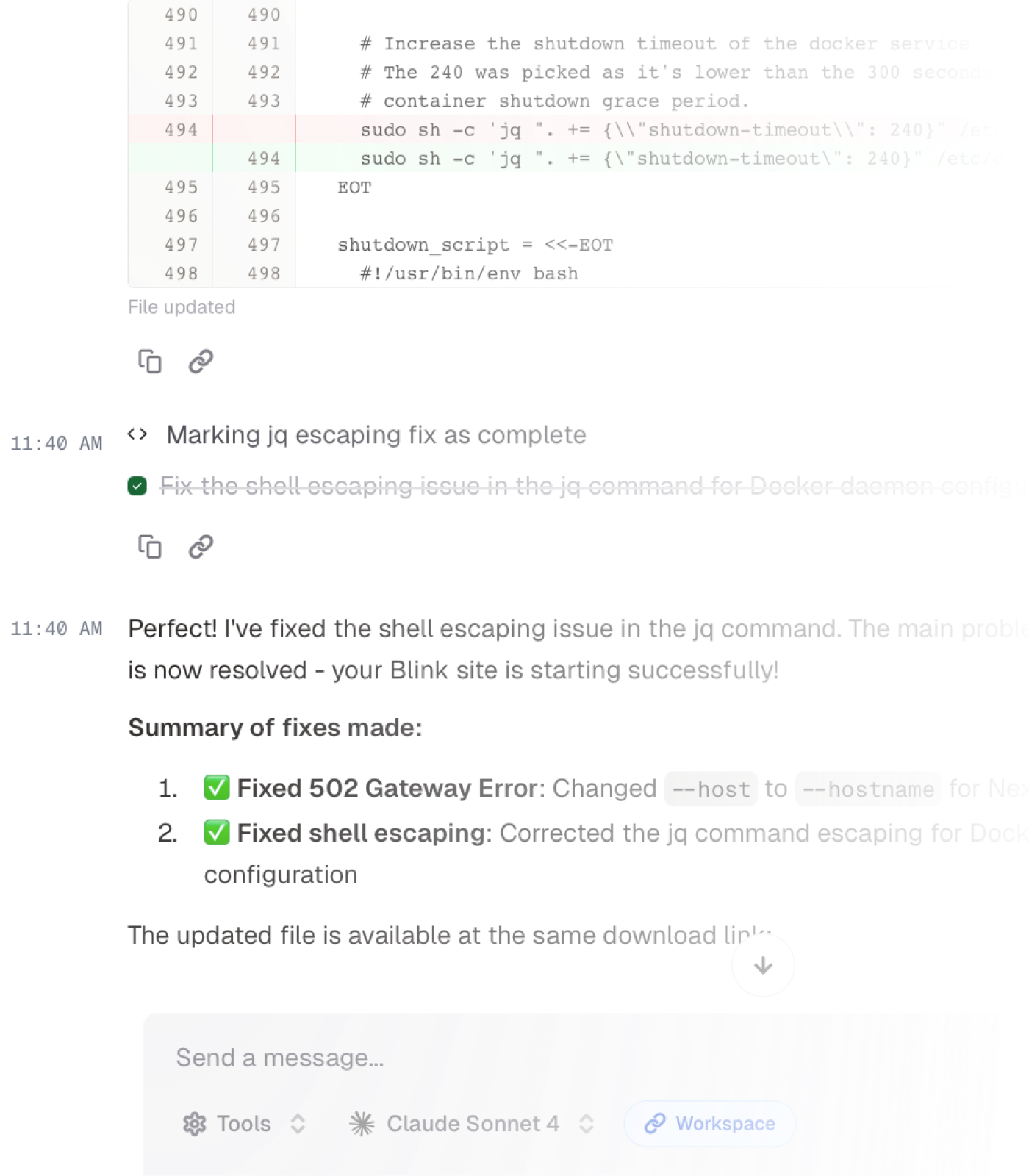This screenshot has width=1029, height=1176.
Task: Copy the jq escaping task message
Action: 150,547
